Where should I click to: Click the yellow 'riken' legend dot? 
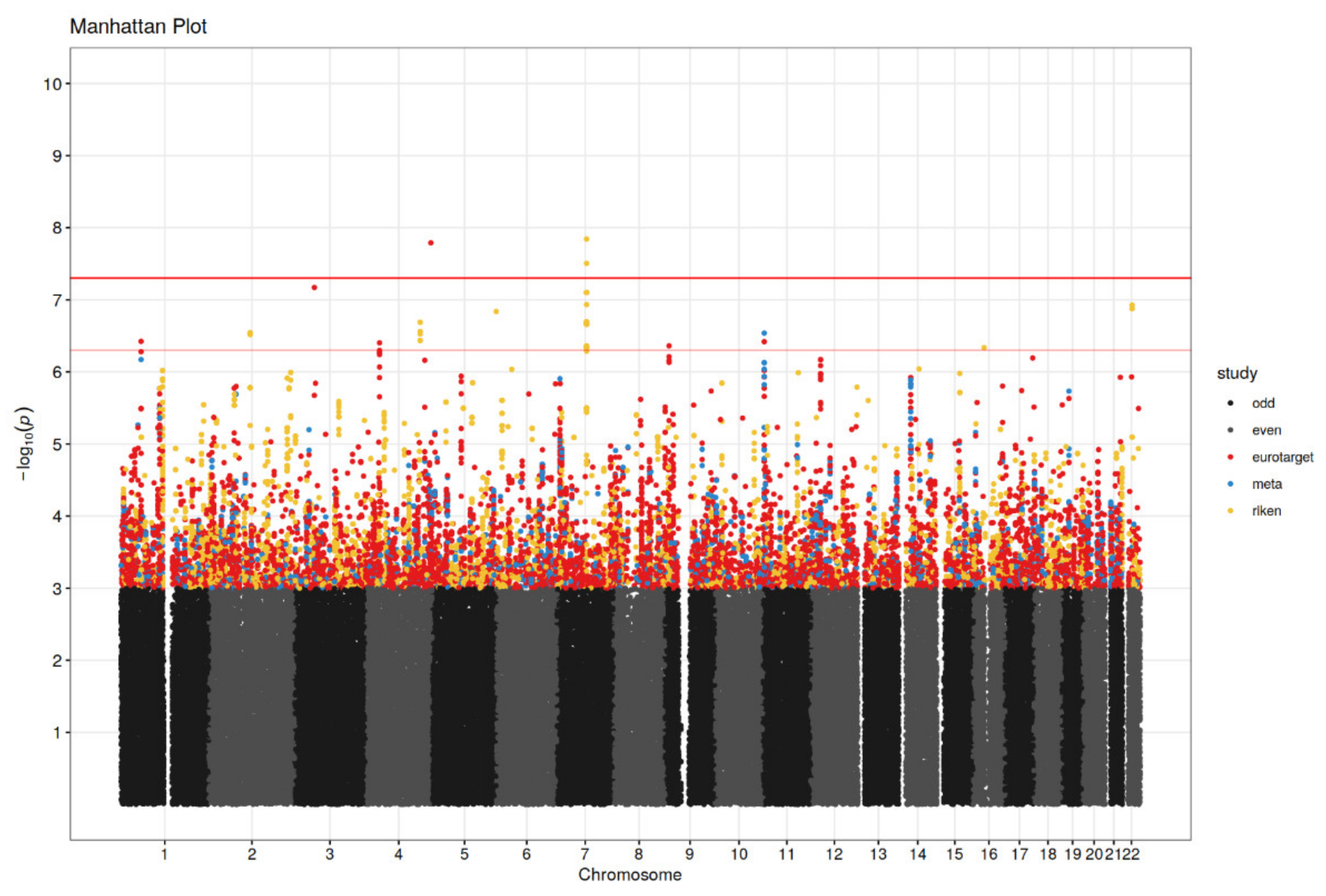pyautogui.click(x=1230, y=511)
